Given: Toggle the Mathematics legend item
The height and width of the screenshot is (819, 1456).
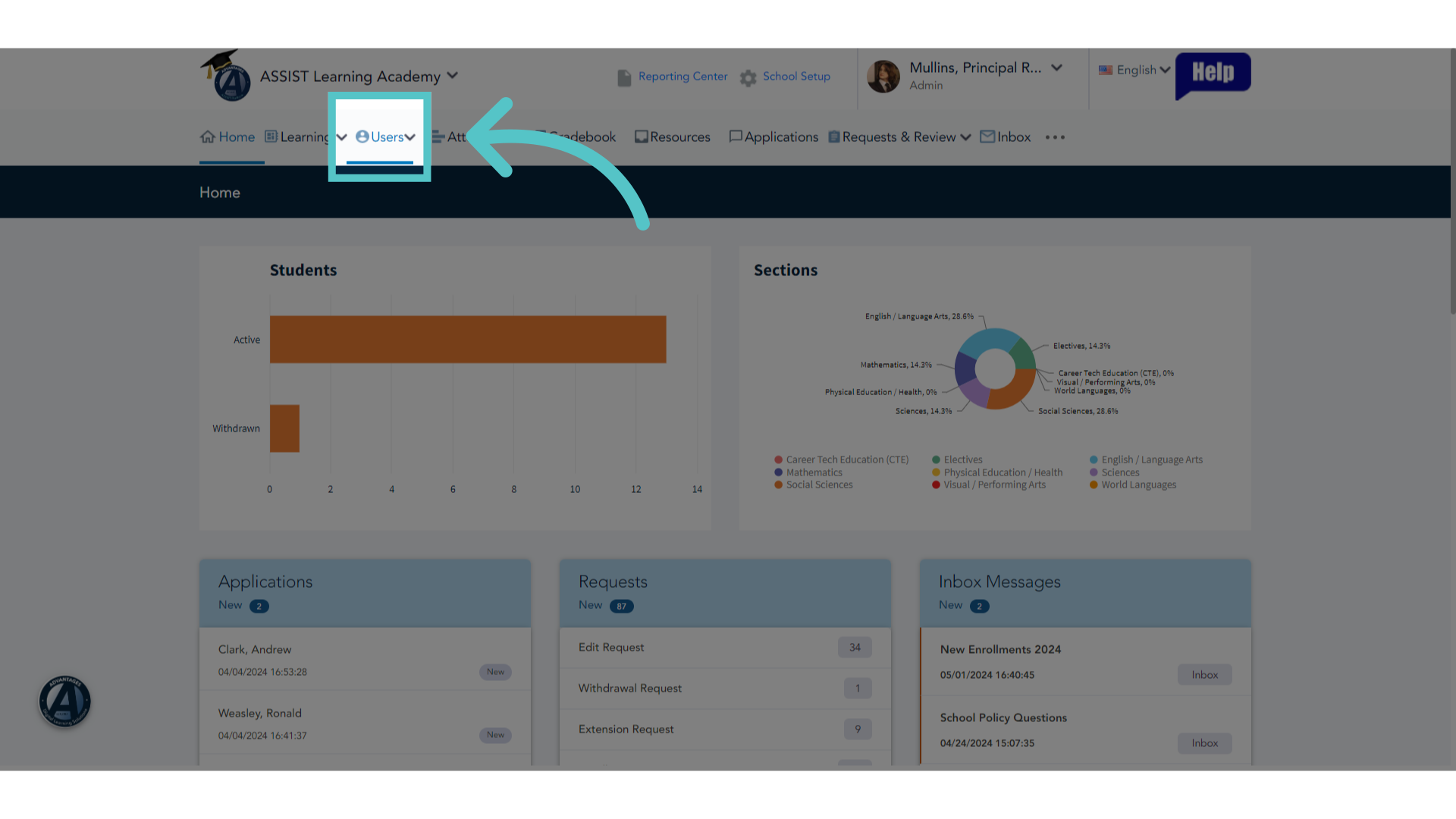Looking at the screenshot, I should click(808, 472).
